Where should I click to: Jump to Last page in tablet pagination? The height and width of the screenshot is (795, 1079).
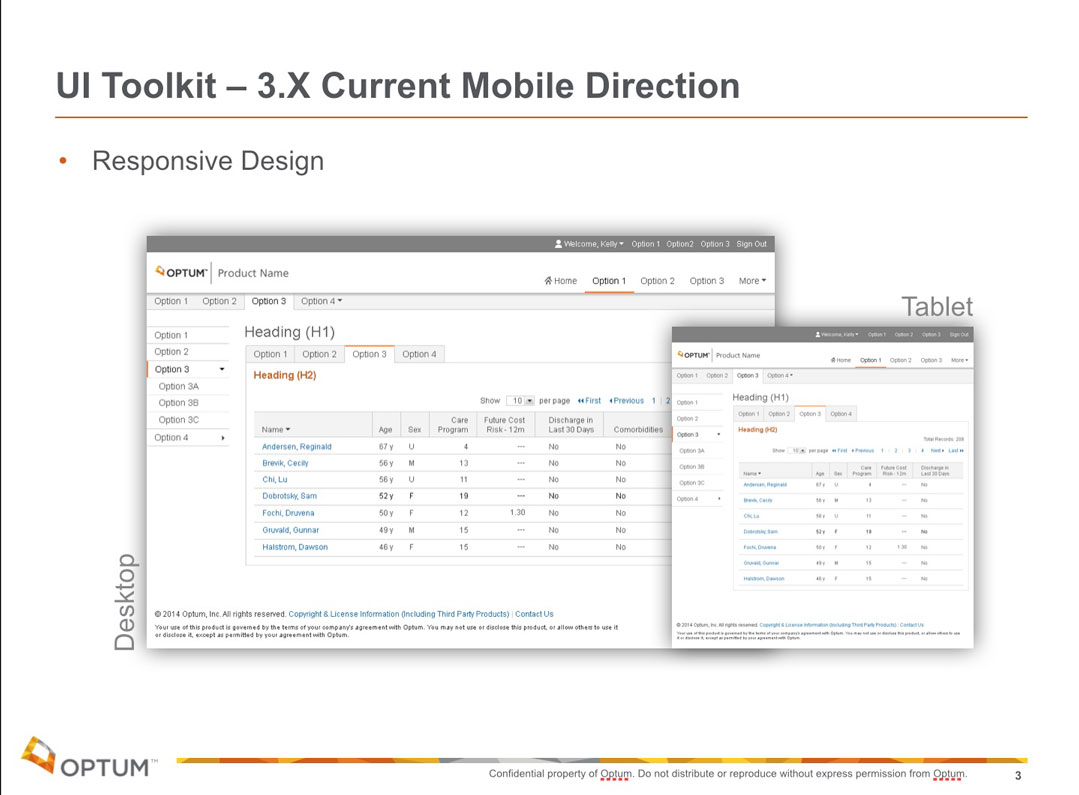pos(956,450)
